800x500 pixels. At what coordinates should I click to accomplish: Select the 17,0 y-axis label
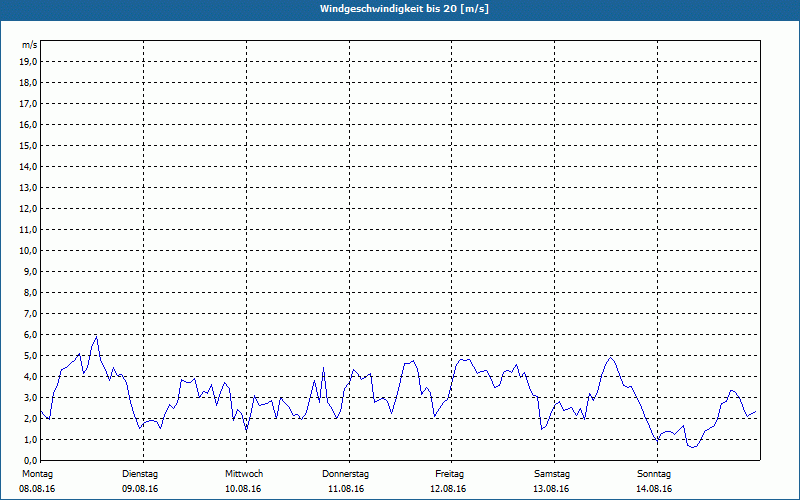coord(28,104)
